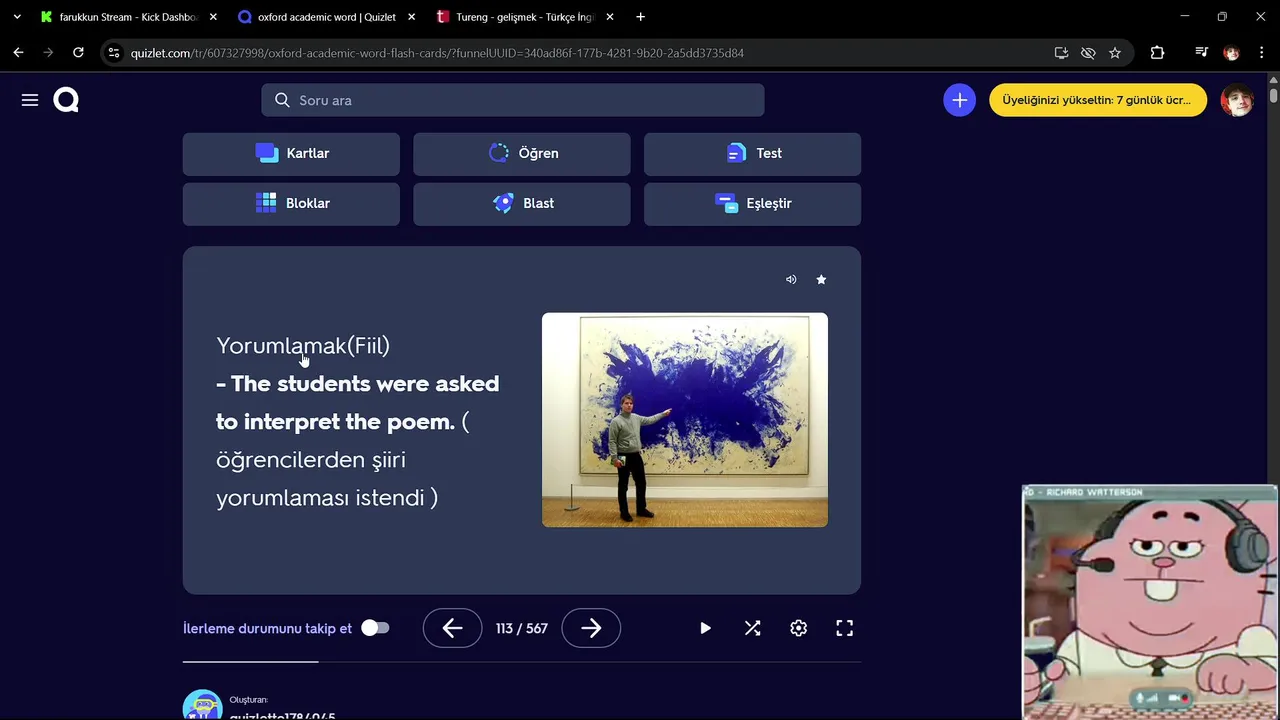
Task: Toggle İlerleme durumunu takip et switch
Action: pyautogui.click(x=375, y=628)
